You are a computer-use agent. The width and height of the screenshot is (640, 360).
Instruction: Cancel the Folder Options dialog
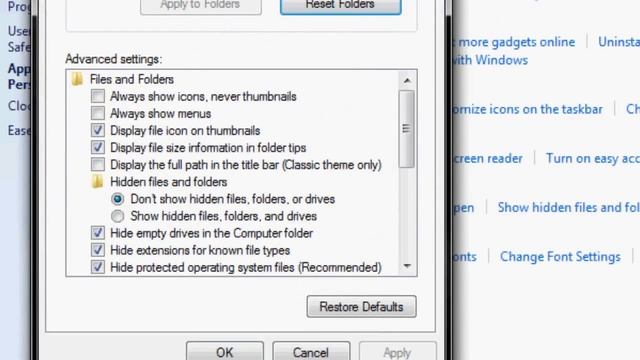coord(311,351)
